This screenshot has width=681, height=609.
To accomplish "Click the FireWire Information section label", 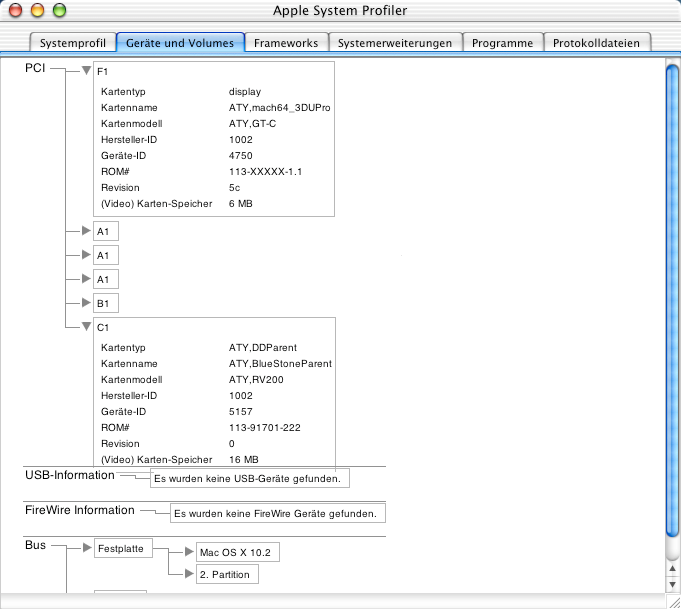I will click(80, 510).
